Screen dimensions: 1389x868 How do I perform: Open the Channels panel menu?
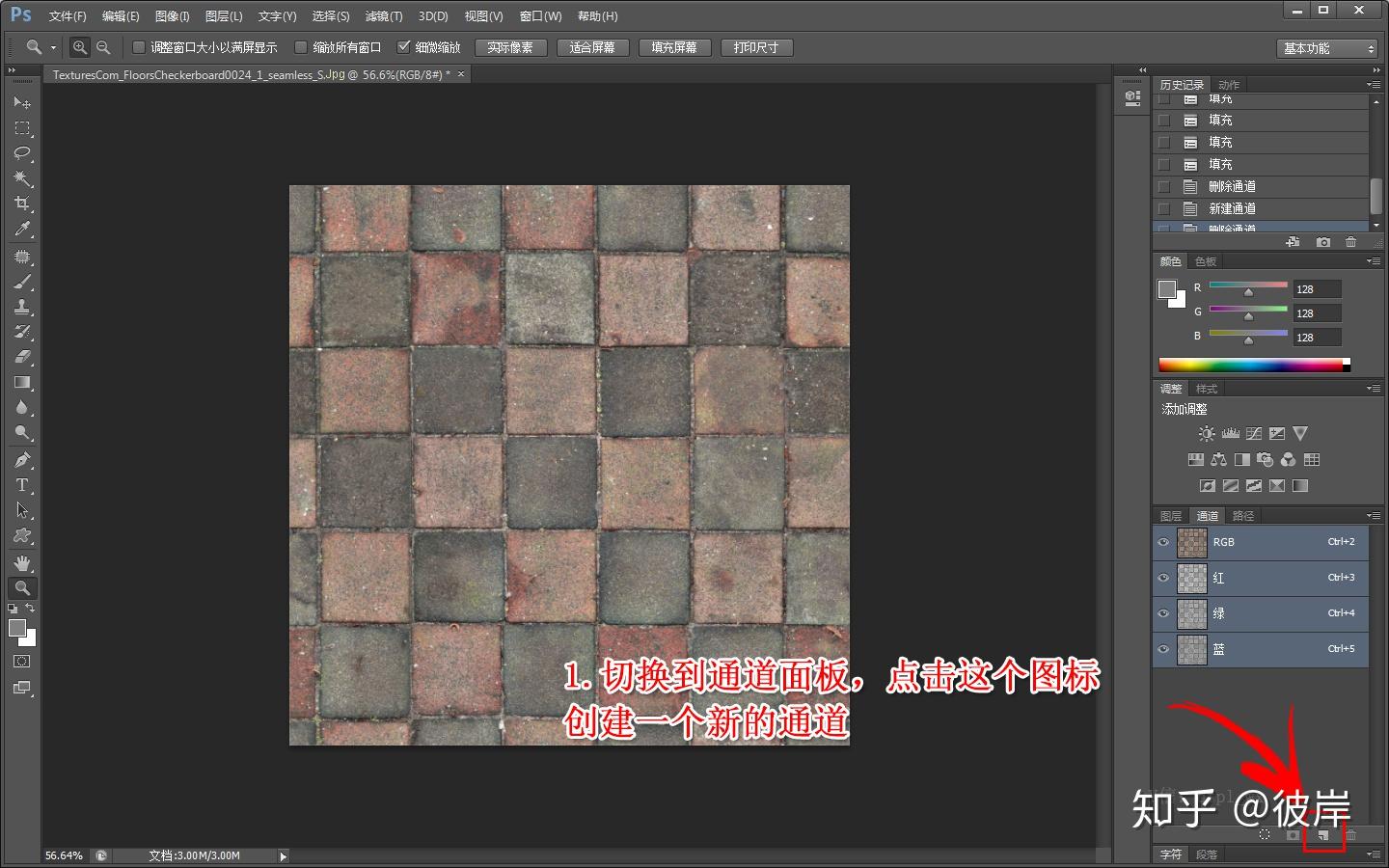[1374, 515]
